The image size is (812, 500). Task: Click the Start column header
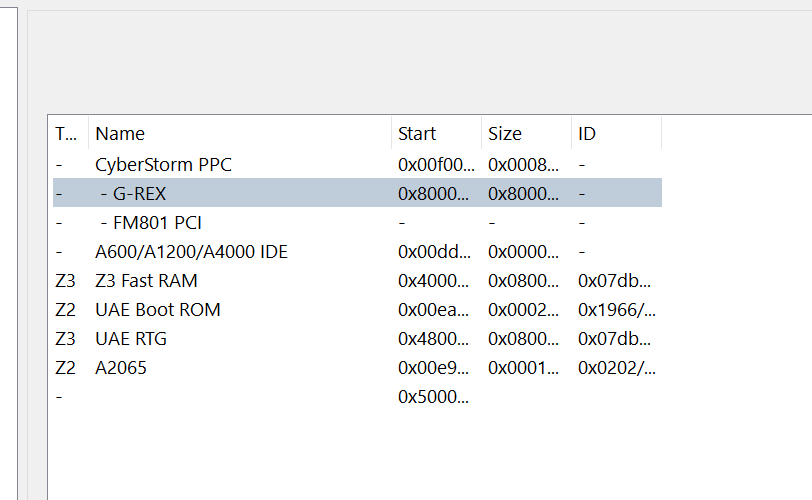tap(417, 133)
